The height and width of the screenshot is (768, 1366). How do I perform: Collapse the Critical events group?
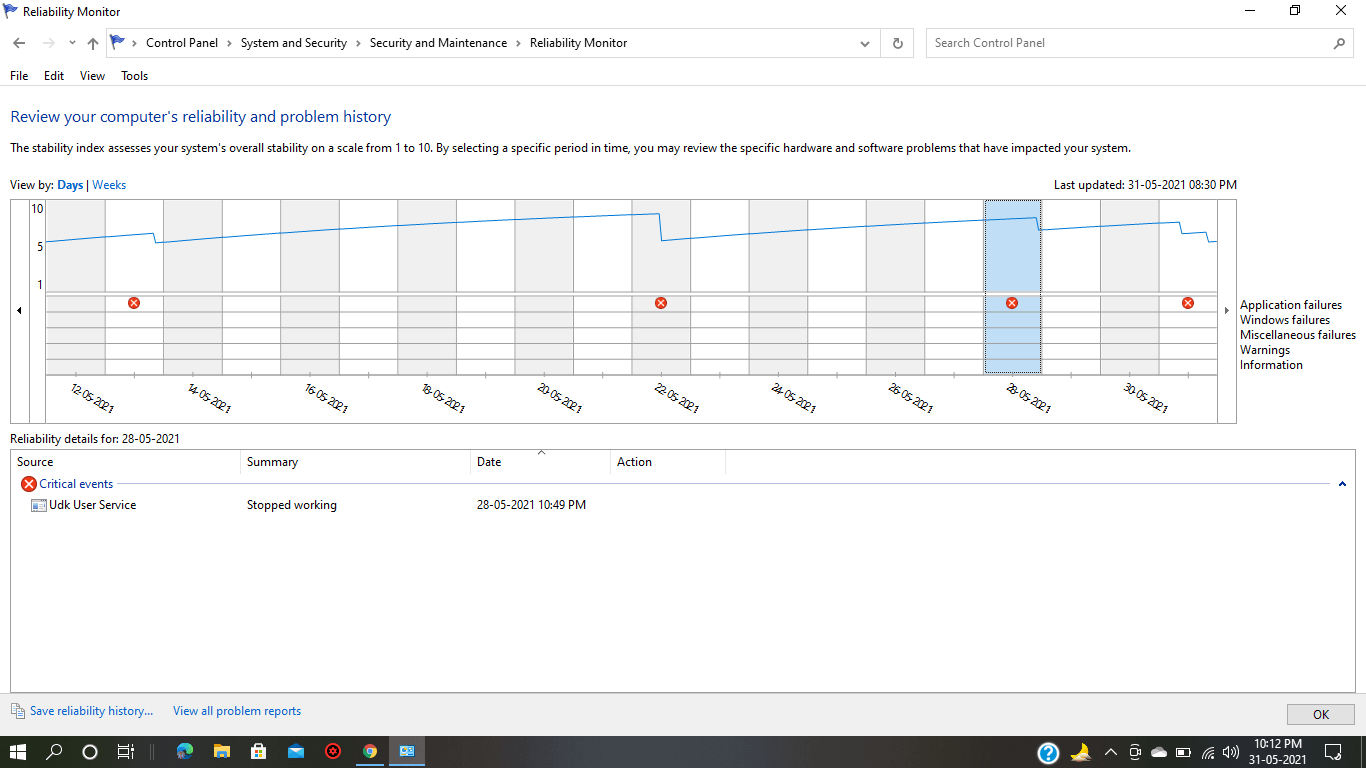[1342, 484]
